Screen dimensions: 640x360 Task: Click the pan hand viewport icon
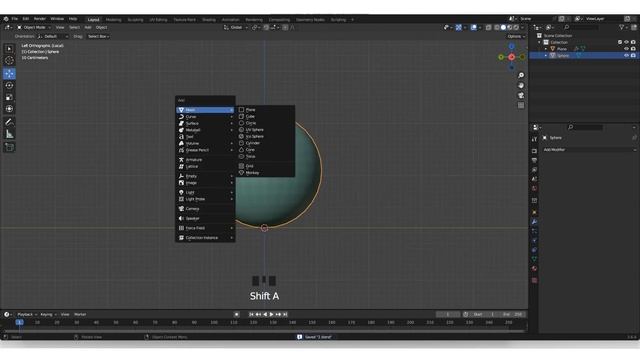click(521, 85)
